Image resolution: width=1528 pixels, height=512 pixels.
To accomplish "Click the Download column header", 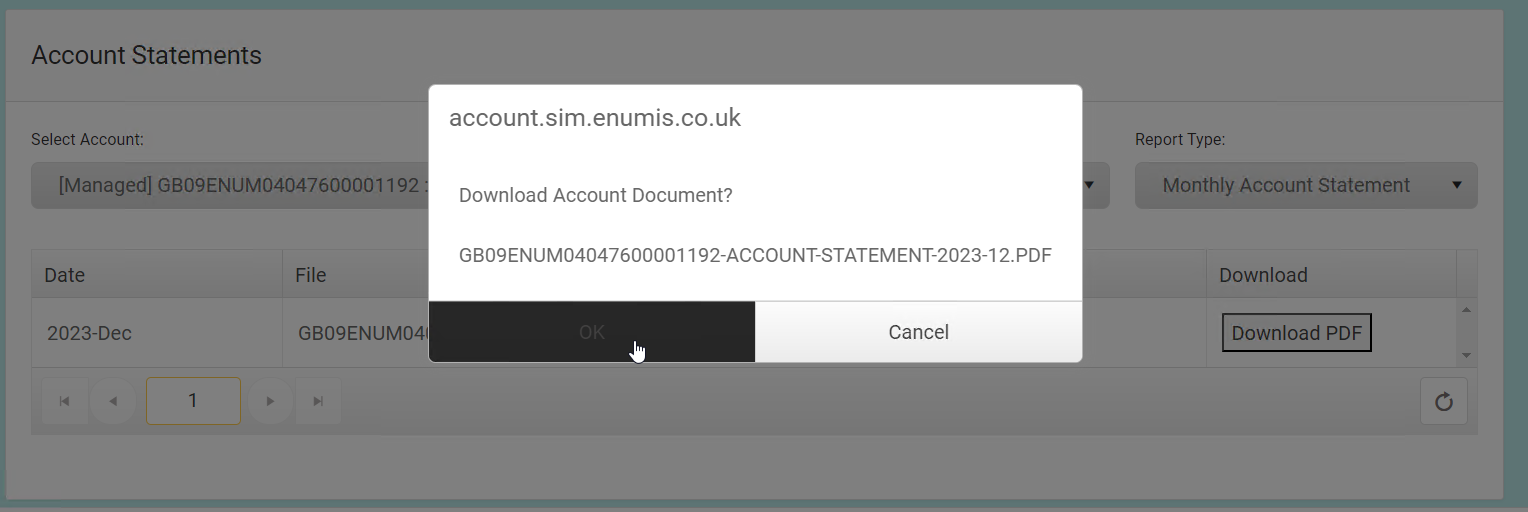I will coord(1263,275).
